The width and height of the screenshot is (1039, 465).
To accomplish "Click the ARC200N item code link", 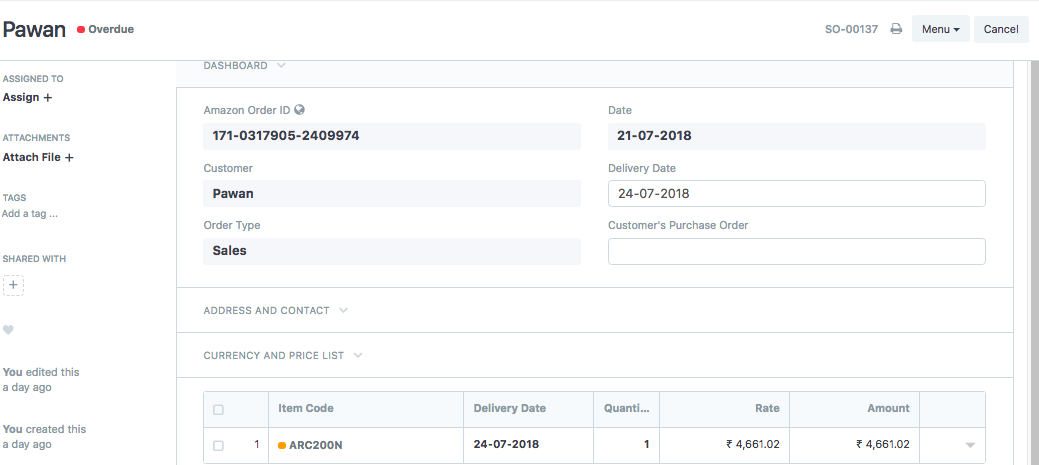I will (316, 445).
